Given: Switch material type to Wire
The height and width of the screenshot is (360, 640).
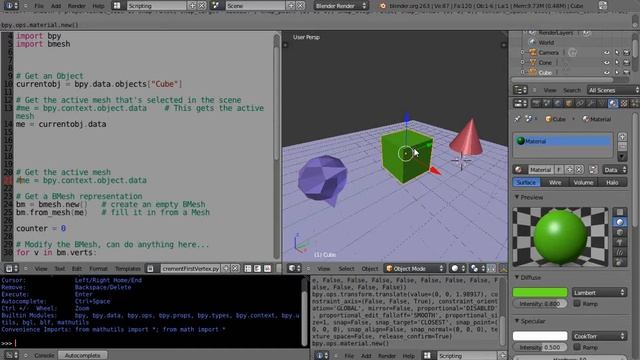Looking at the screenshot, I should pyautogui.click(x=555, y=182).
